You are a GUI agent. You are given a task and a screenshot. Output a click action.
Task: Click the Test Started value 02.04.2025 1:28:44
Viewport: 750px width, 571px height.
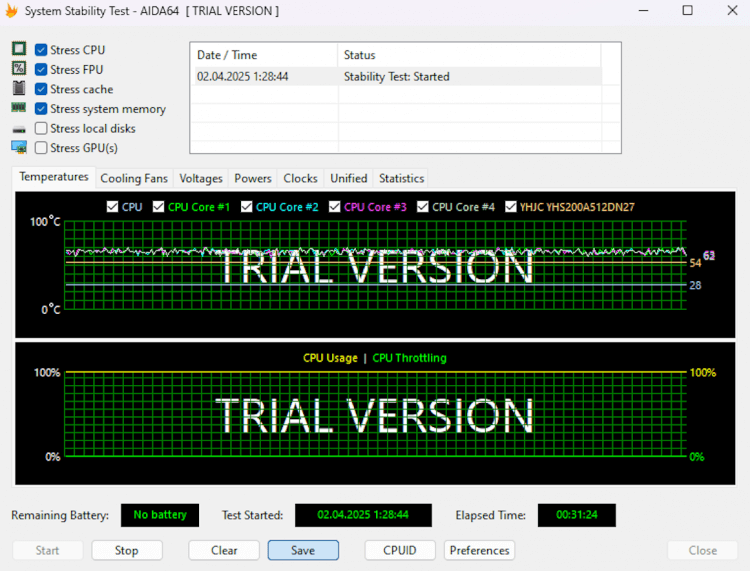point(363,515)
